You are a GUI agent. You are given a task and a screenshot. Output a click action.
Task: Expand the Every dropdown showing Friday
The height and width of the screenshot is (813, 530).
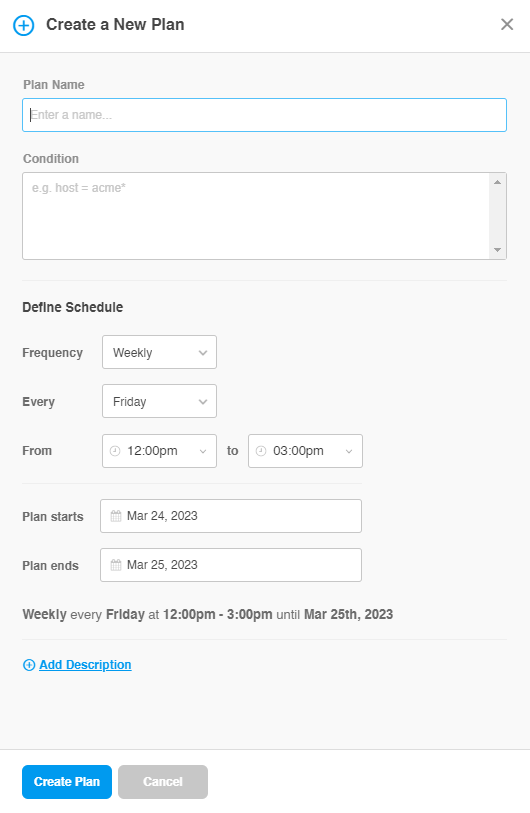click(159, 401)
